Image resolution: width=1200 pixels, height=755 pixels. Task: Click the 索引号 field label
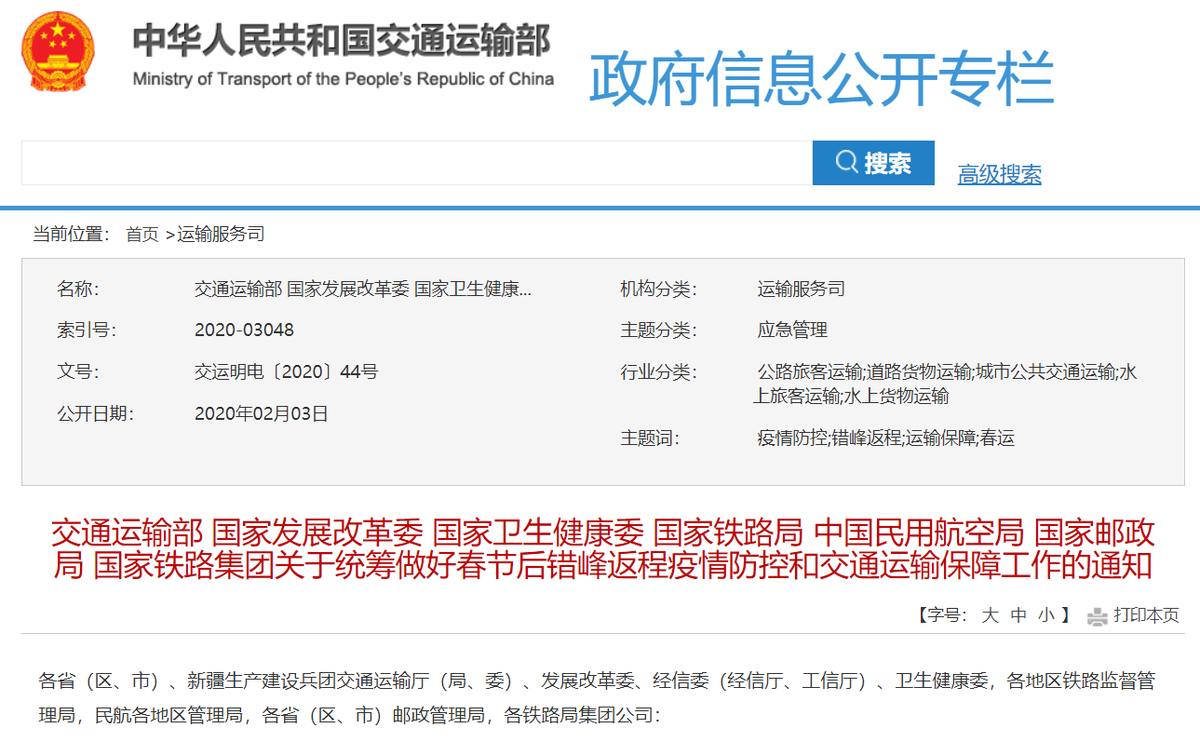tap(87, 330)
